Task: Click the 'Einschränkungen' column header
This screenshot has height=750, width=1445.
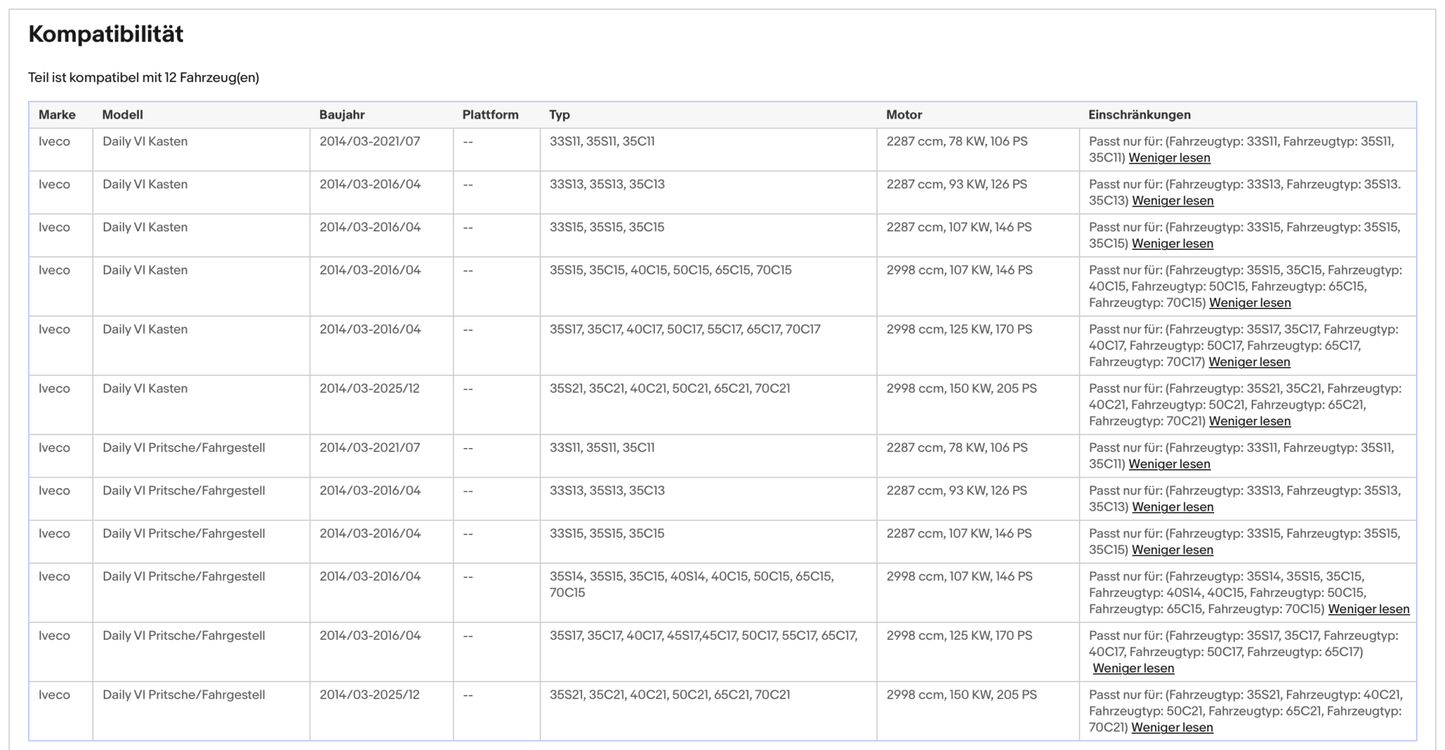Action: point(1139,115)
